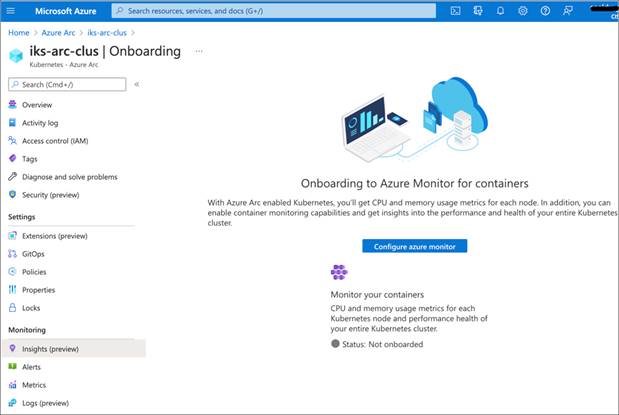
Task: Click the Configure azure monitor button
Action: (x=415, y=246)
